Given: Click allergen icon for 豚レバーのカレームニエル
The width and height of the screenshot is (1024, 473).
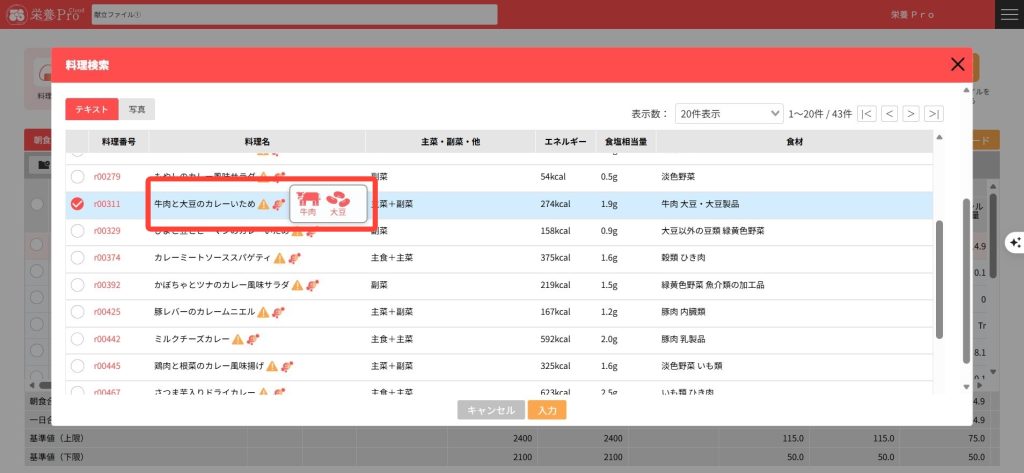Looking at the screenshot, I should tap(279, 312).
